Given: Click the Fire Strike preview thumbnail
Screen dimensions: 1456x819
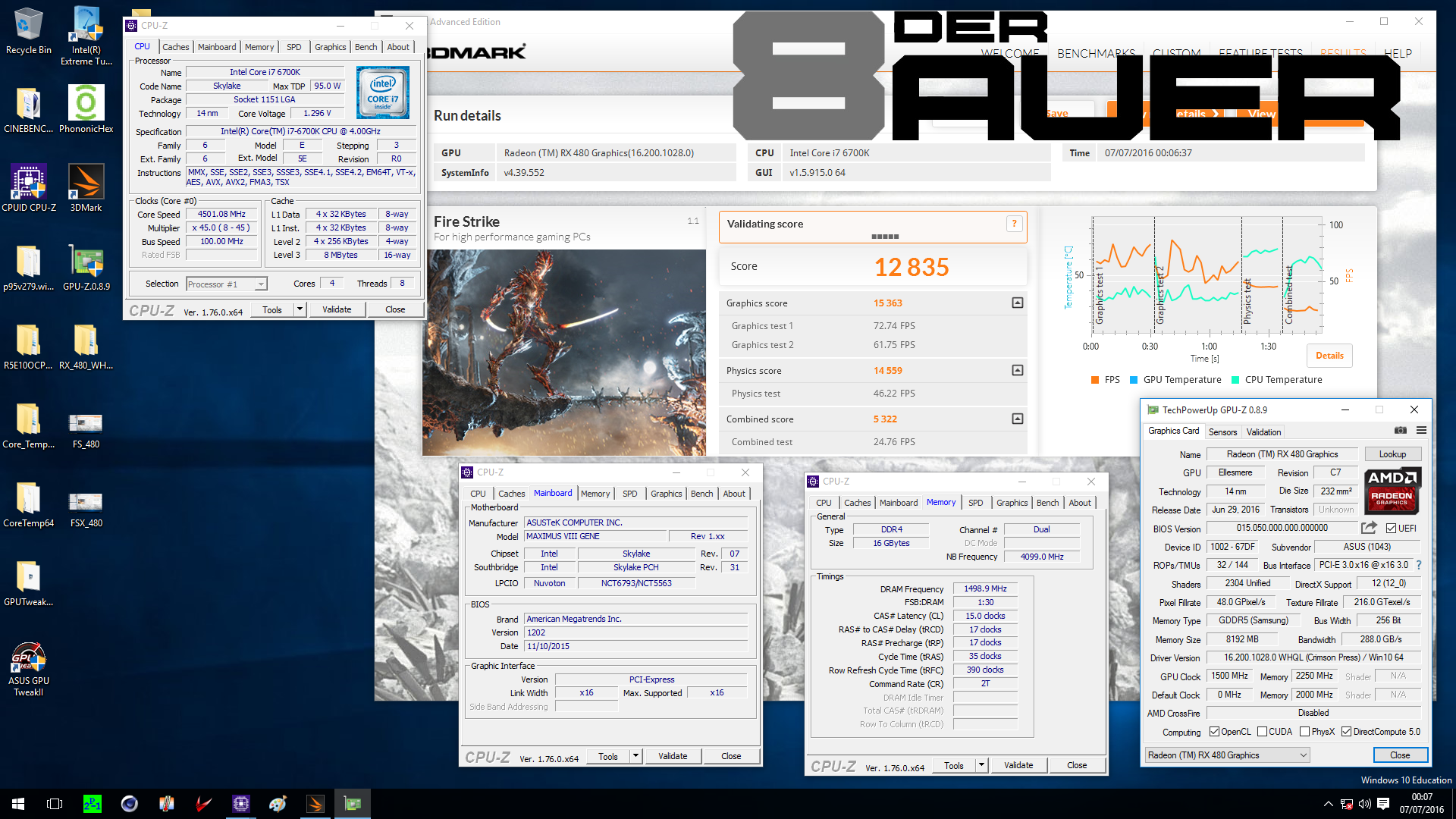Looking at the screenshot, I should point(564,353).
